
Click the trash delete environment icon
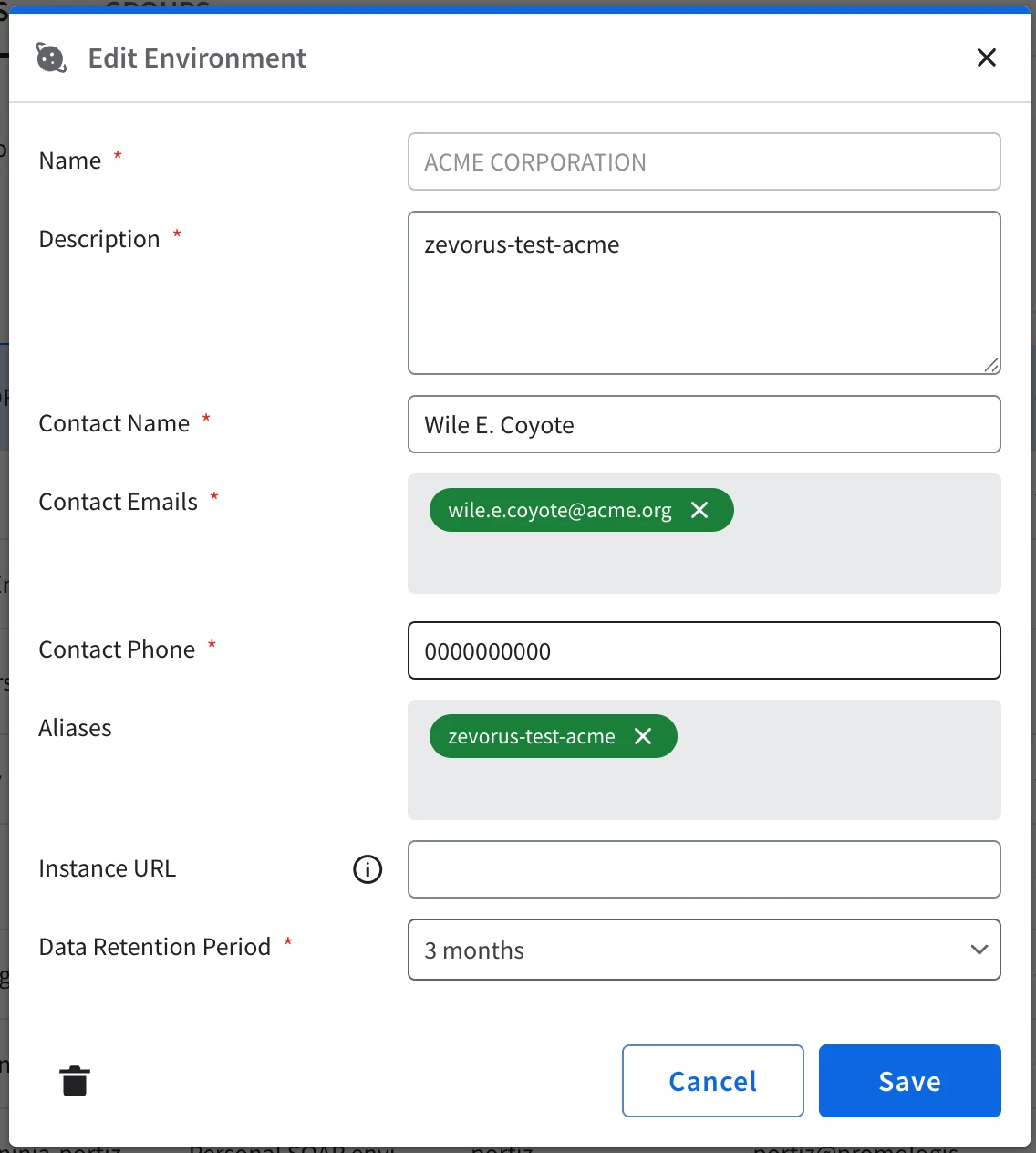[75, 1081]
